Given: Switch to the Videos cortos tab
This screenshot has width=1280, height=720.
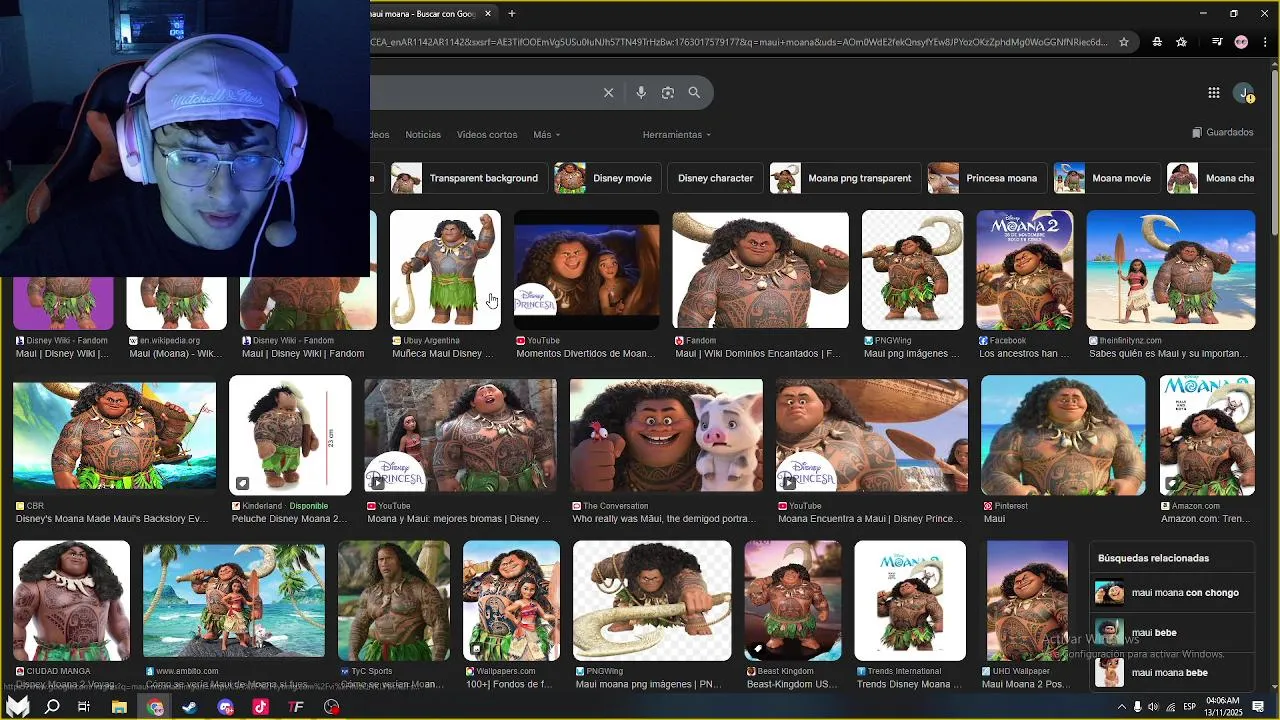Looking at the screenshot, I should (x=487, y=135).
